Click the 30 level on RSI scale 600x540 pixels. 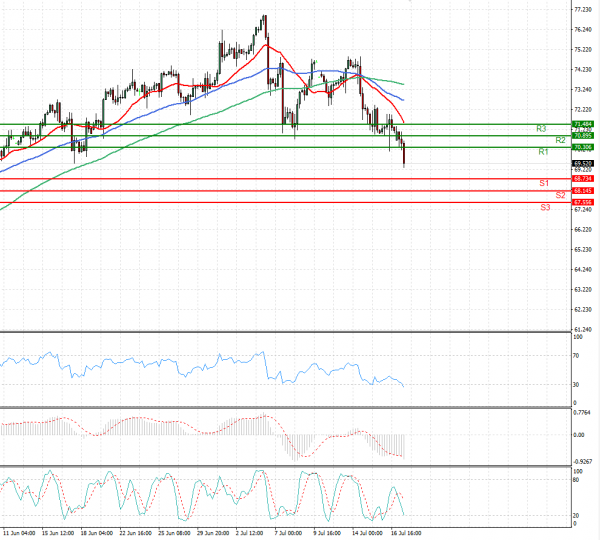point(576,385)
